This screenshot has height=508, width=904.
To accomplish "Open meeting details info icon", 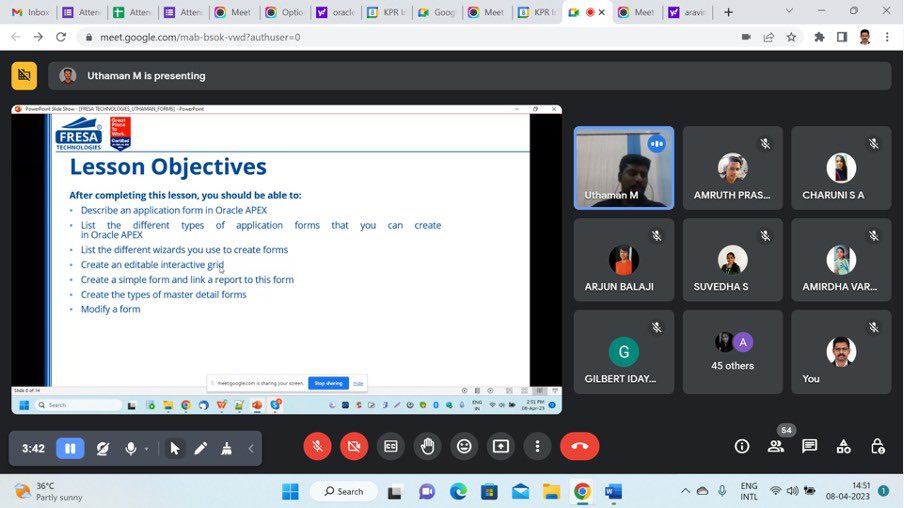I will [742, 446].
